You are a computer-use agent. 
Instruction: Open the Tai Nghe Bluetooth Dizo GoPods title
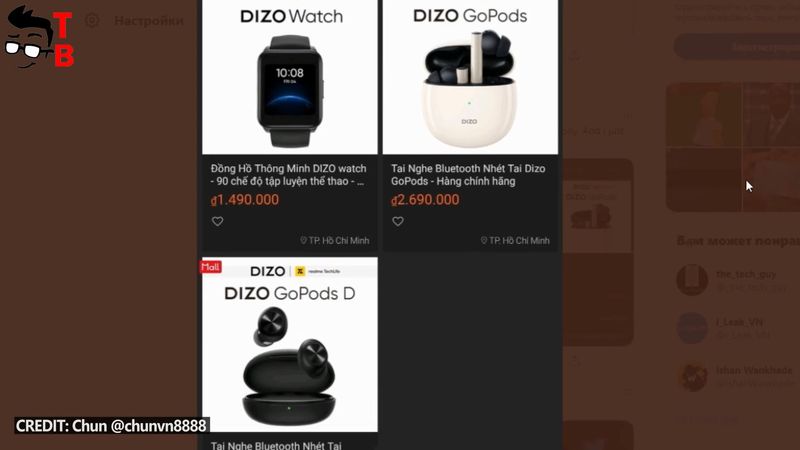pos(468,175)
